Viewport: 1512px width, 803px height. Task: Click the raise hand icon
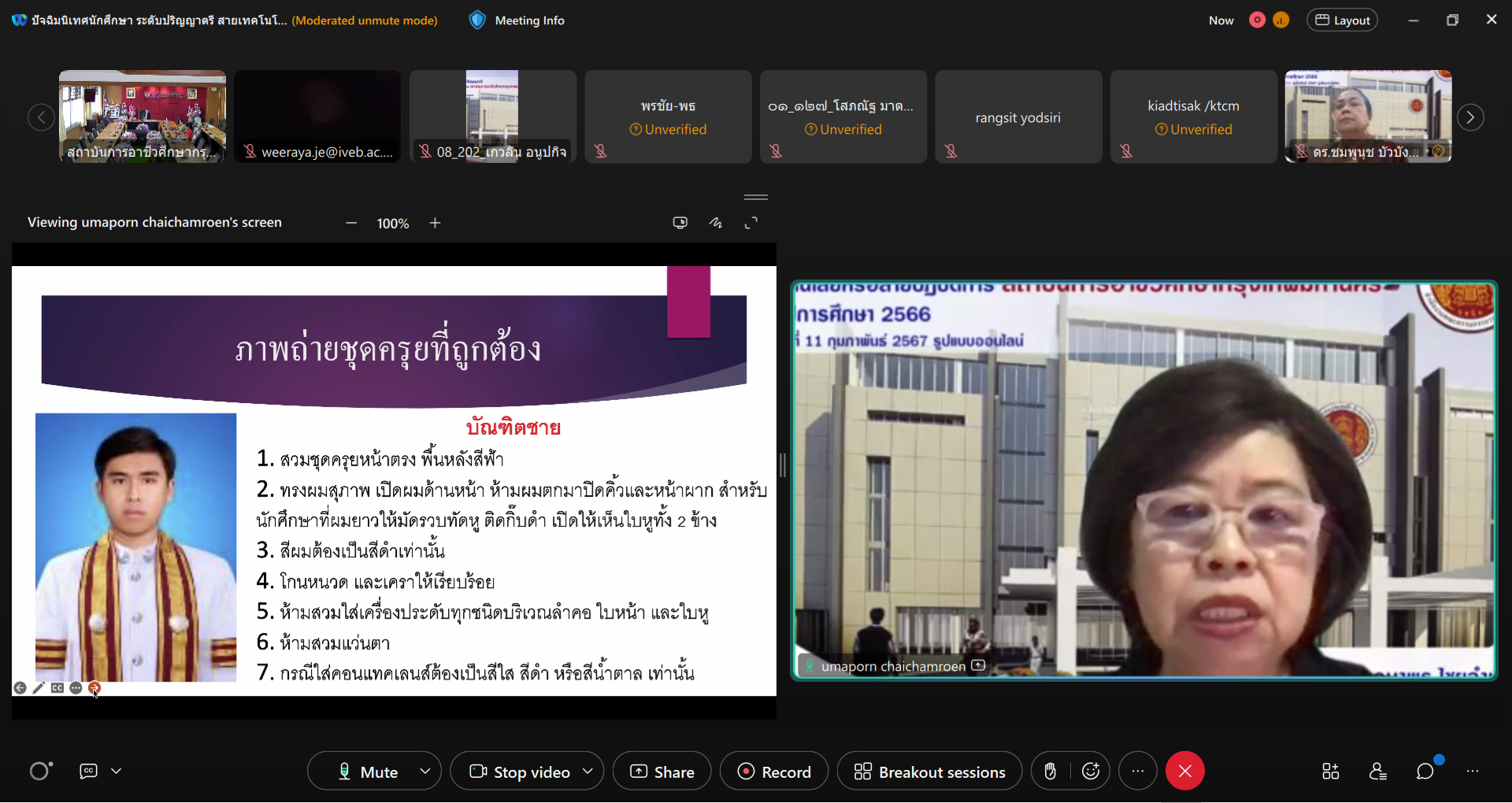click(1050, 772)
